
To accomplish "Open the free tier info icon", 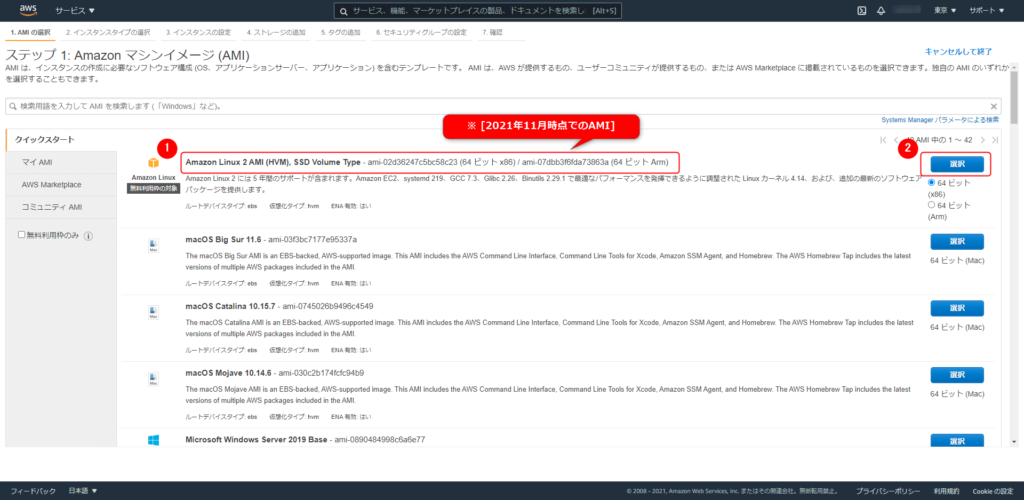I will 88,236.
